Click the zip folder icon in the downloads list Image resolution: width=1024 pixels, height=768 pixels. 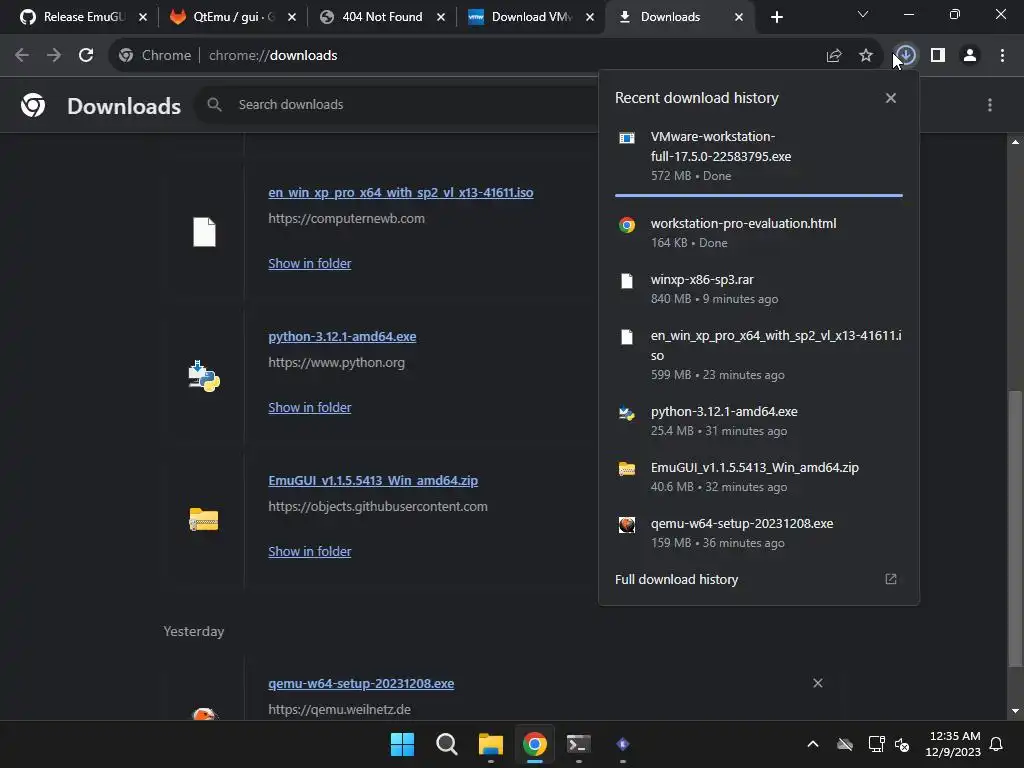point(204,520)
